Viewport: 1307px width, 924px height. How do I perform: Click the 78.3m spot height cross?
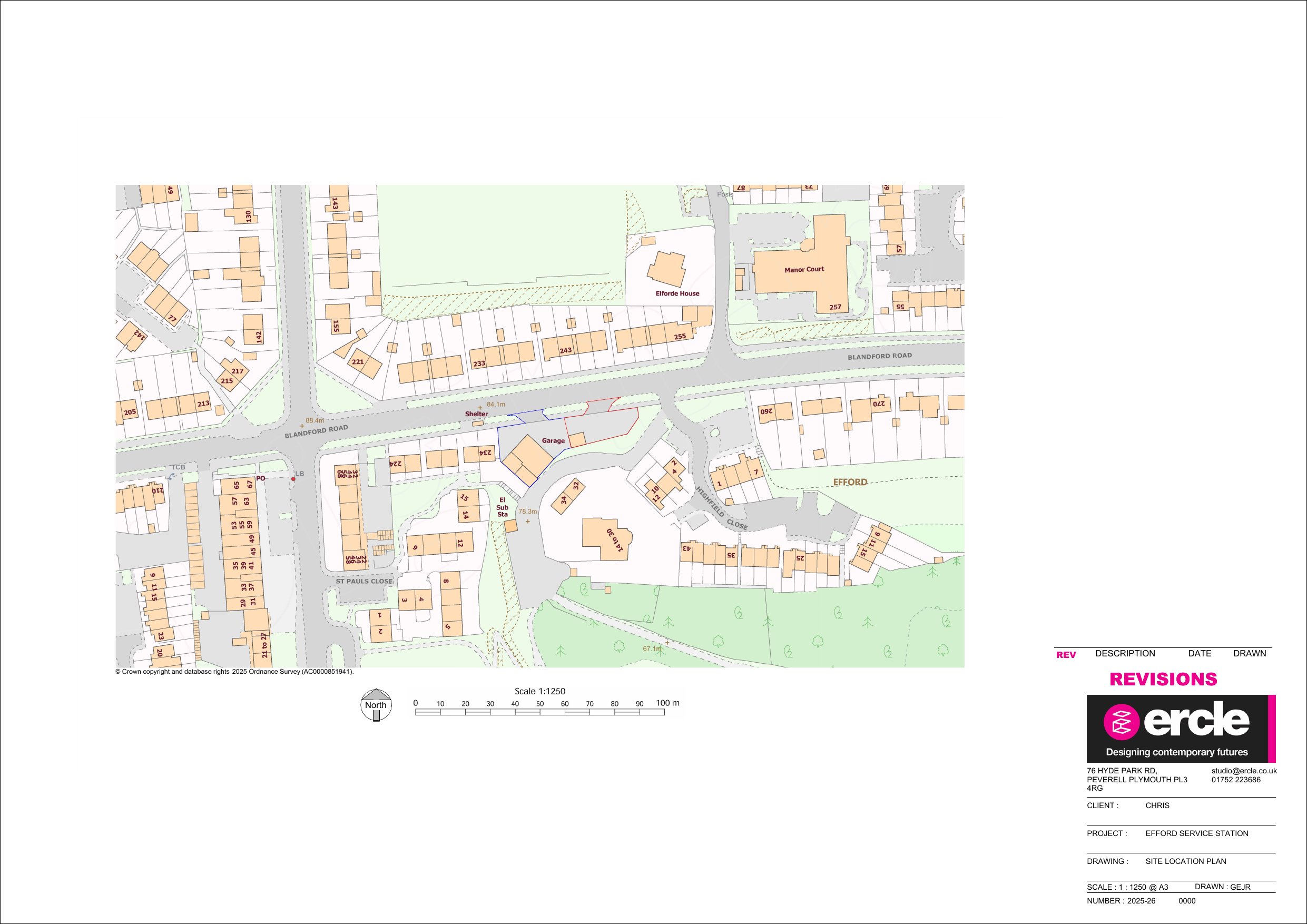pyautogui.click(x=528, y=521)
